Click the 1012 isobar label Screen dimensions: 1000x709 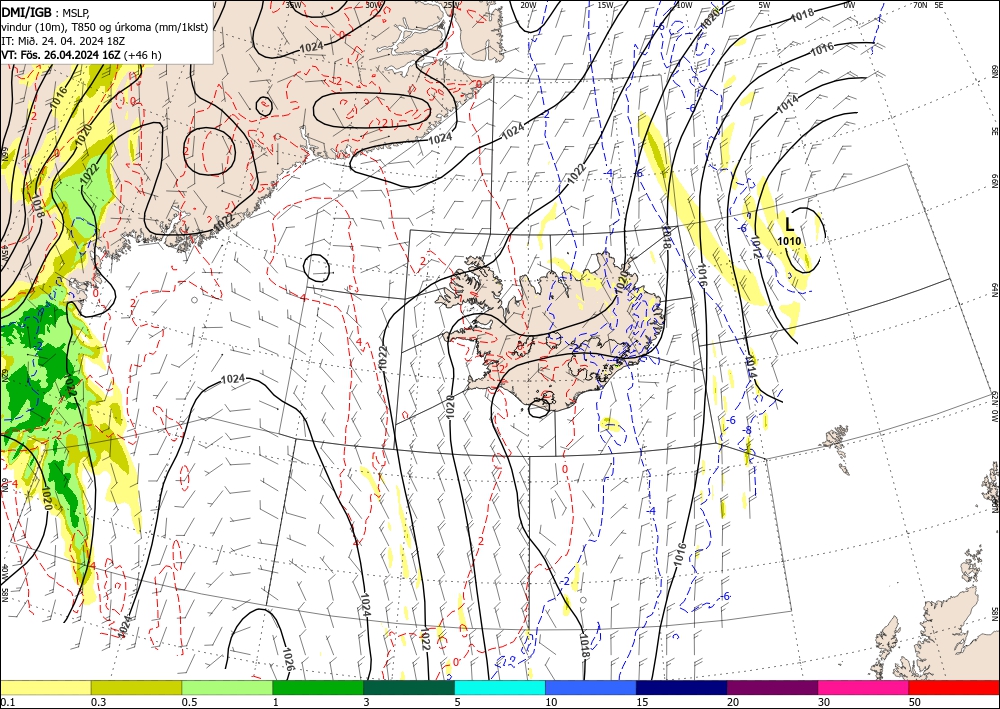[755, 247]
